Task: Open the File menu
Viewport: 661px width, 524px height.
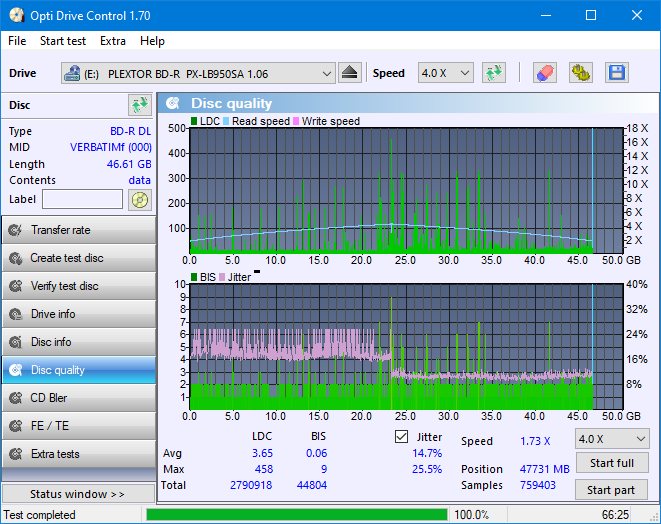Action: (x=17, y=41)
